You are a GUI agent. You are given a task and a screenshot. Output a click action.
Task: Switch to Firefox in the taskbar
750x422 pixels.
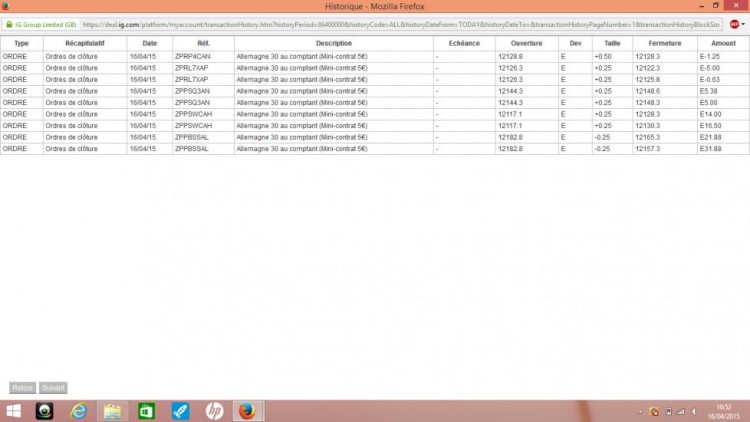(248, 411)
